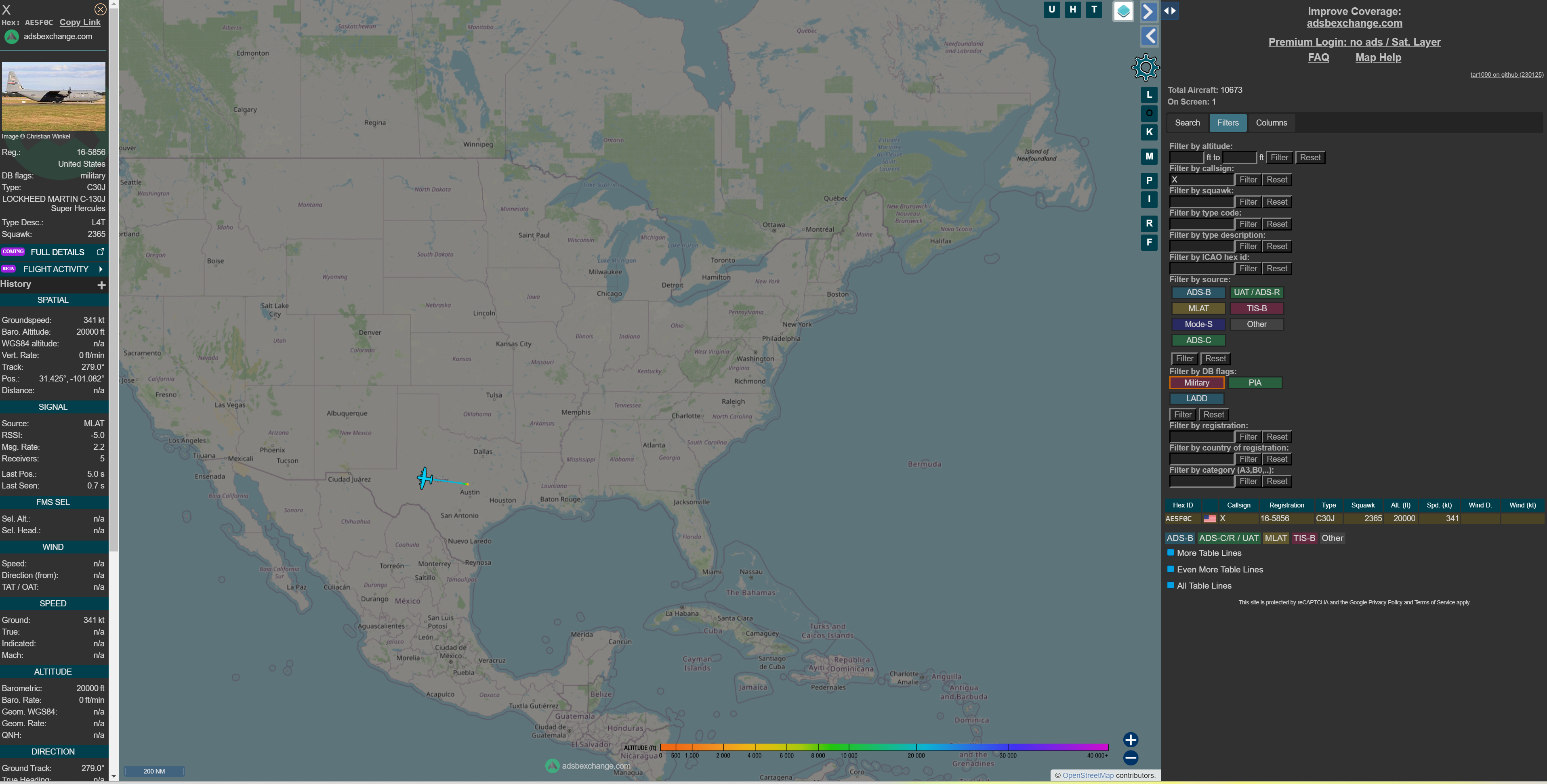Toggle sidebar expand with double-arrow icon
The width and height of the screenshot is (1547, 784).
[x=1170, y=11]
